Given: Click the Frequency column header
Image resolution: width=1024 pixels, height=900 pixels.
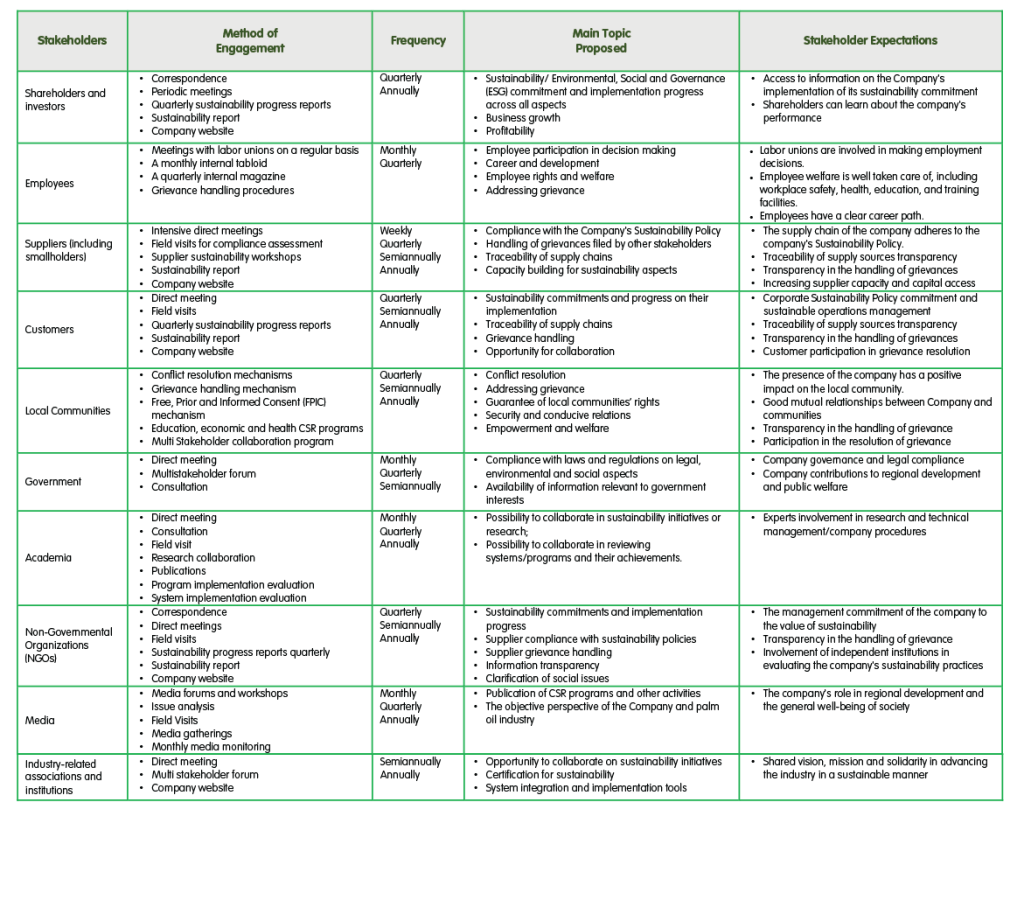Looking at the screenshot, I should point(418,41).
